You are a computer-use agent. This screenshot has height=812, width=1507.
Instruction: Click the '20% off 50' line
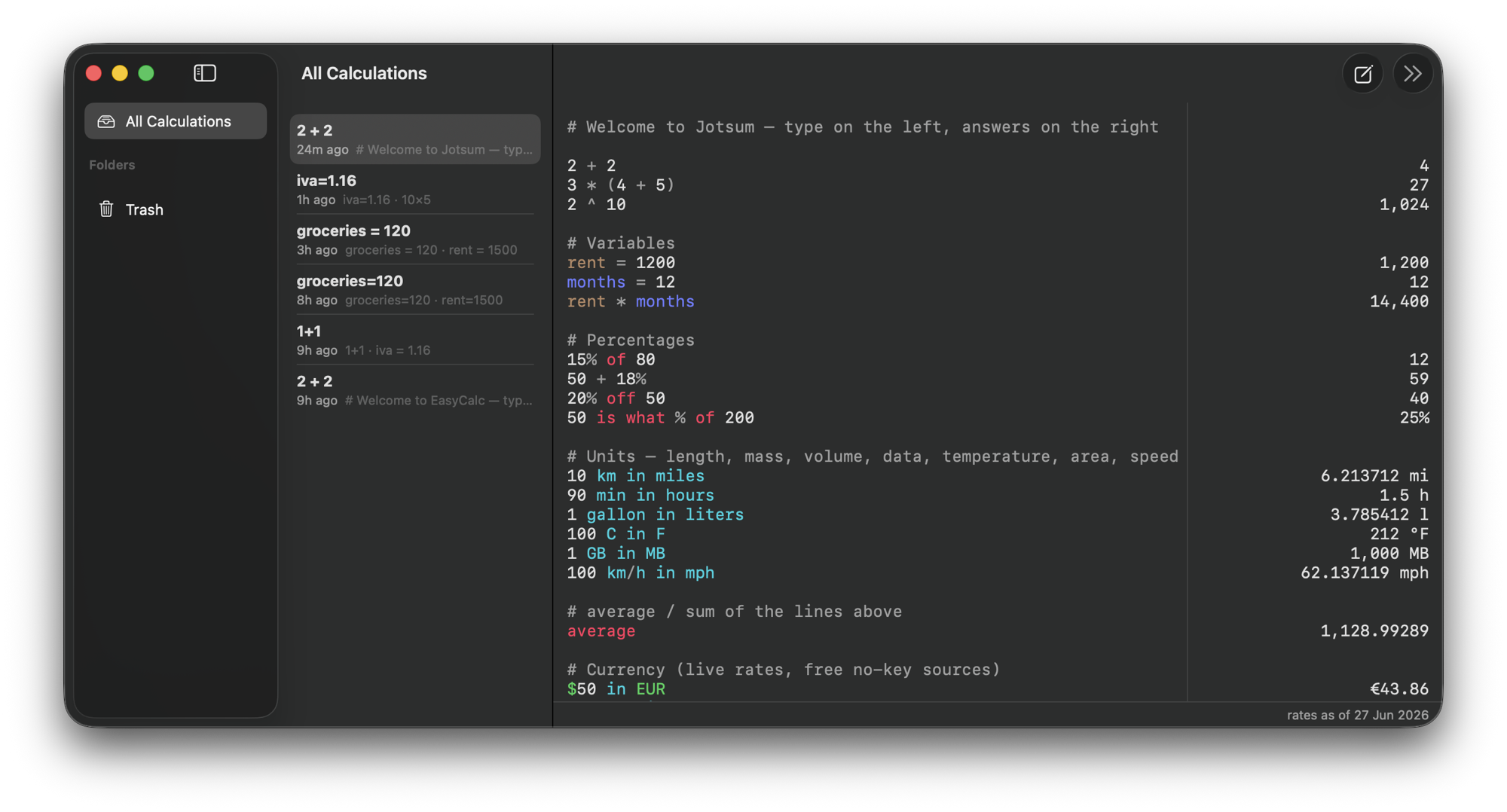[x=616, y=398]
